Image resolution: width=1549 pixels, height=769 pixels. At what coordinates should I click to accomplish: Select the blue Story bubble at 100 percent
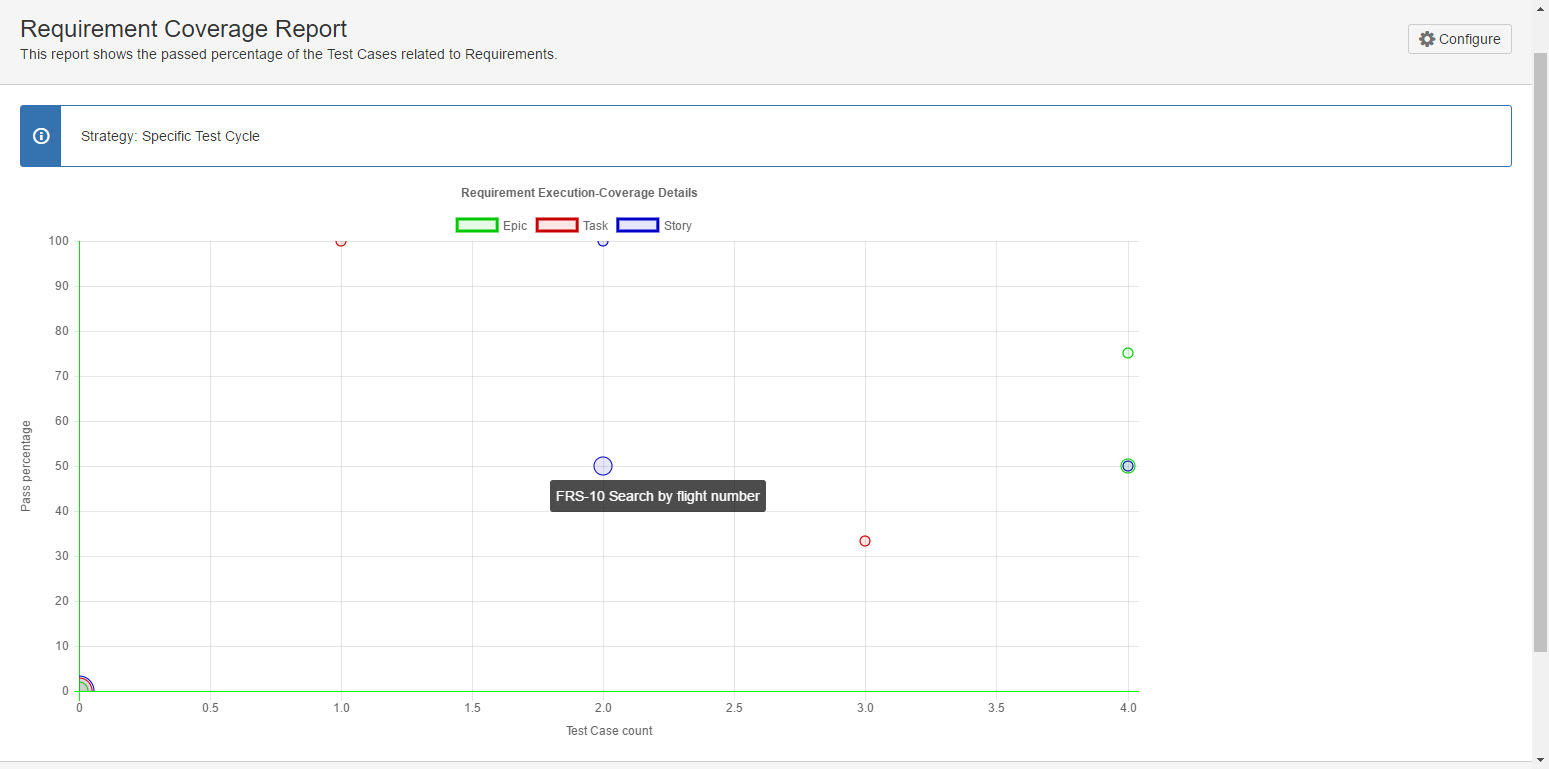point(603,242)
